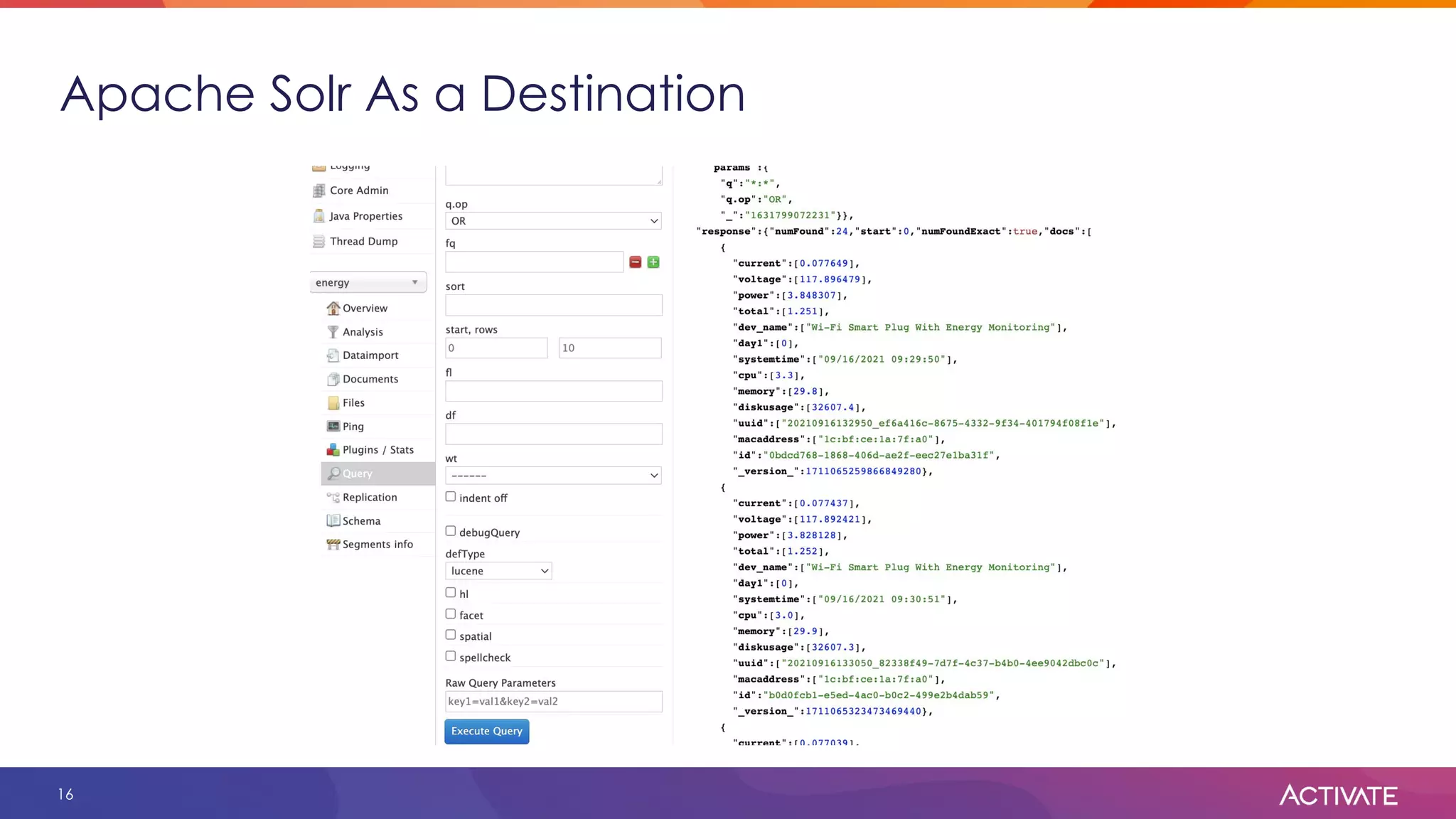Open the wt format dropdown
This screenshot has width=1456, height=819.
click(553, 476)
